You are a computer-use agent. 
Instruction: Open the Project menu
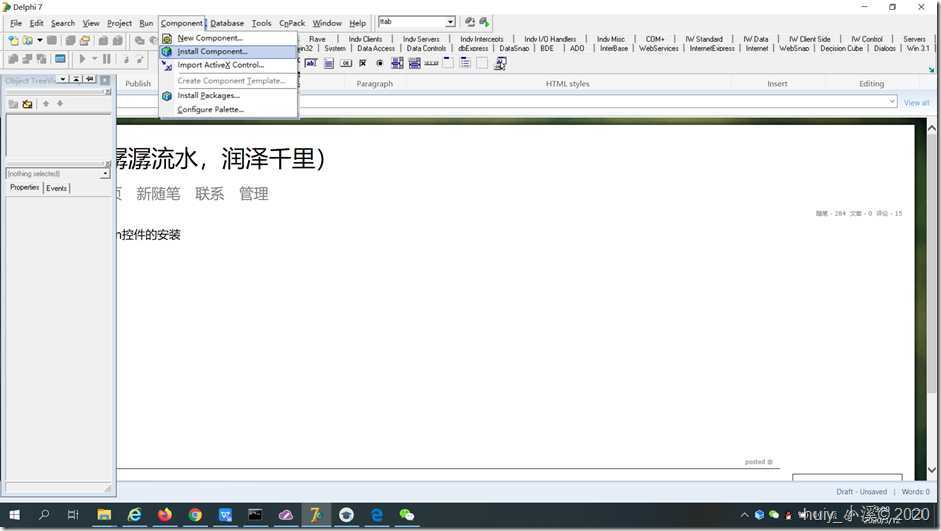[x=119, y=23]
